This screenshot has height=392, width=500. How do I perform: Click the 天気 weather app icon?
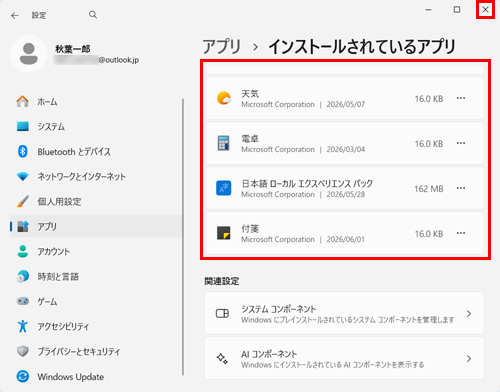click(x=224, y=98)
